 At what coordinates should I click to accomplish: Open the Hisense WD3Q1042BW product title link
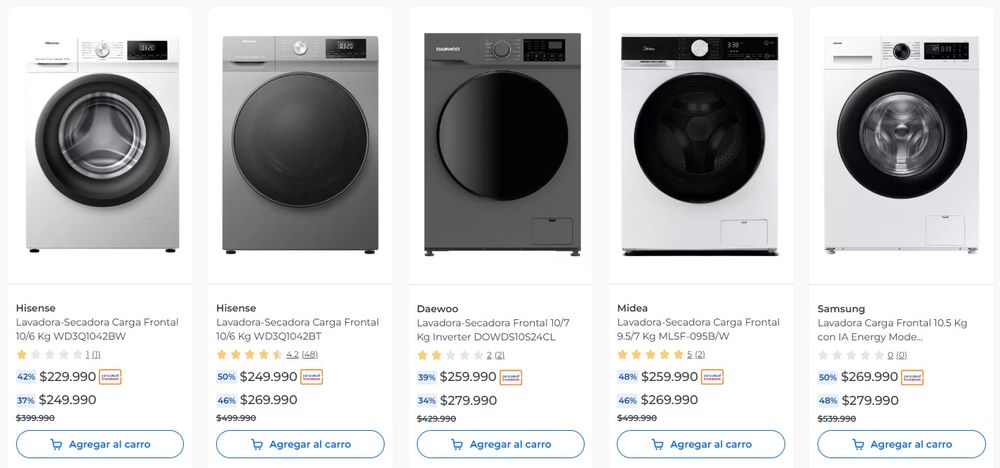(97, 330)
